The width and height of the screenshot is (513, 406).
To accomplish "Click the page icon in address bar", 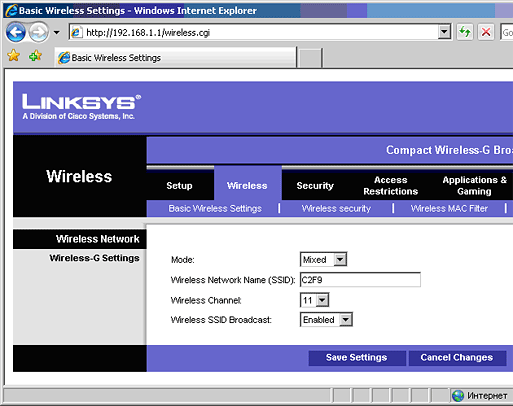I will pos(76,32).
